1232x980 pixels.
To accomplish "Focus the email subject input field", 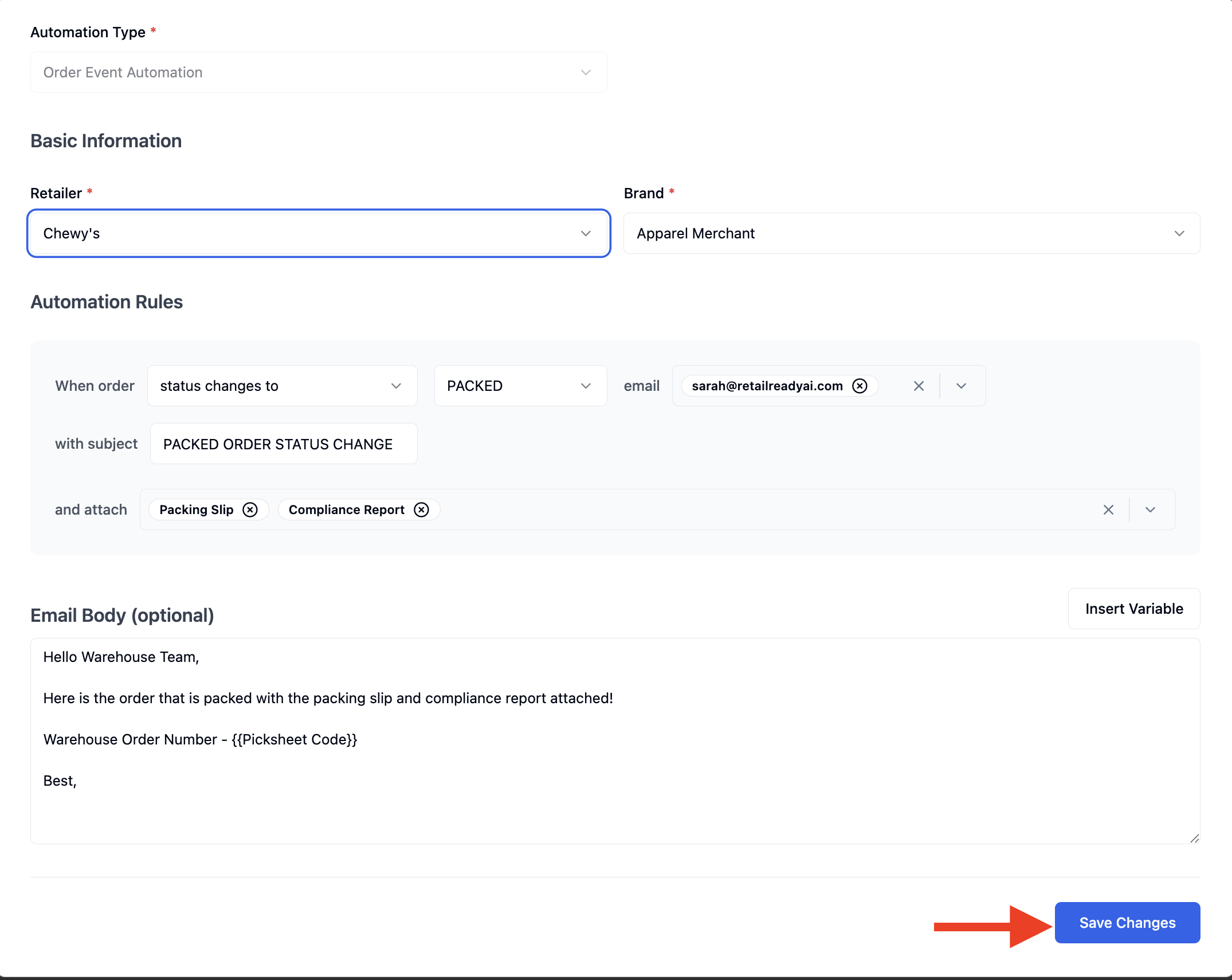I will 284,444.
